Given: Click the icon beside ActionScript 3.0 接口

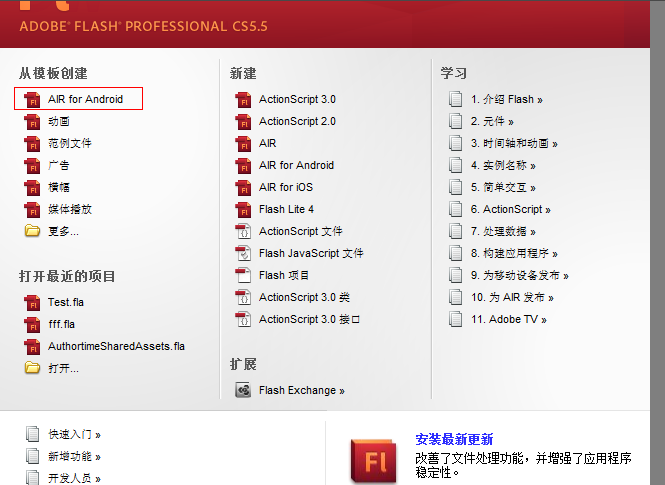Looking at the screenshot, I should (x=243, y=320).
